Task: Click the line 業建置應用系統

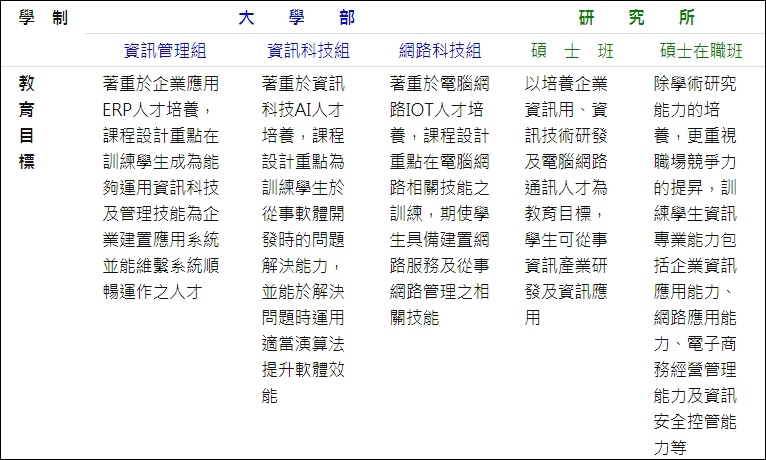Action: pos(161,240)
